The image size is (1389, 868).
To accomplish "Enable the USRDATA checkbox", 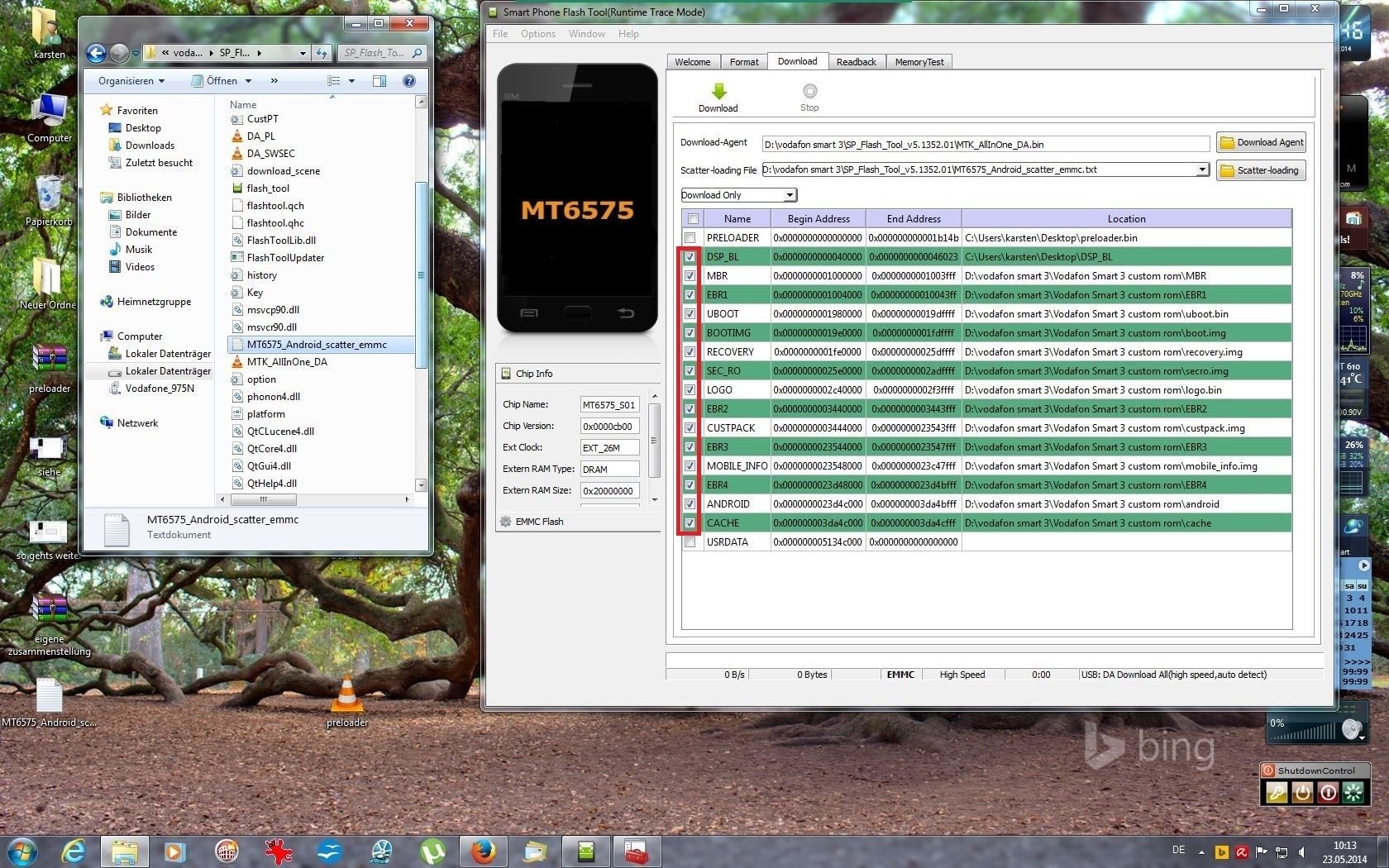I will pyautogui.click(x=690, y=542).
